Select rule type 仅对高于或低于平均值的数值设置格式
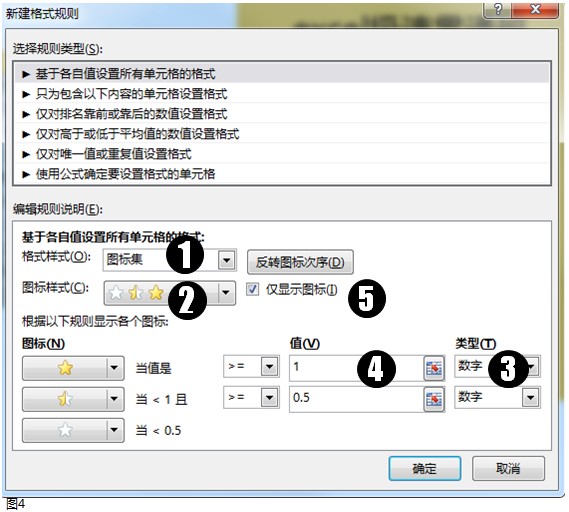Viewport: 569px width, 512px height. click(x=282, y=134)
